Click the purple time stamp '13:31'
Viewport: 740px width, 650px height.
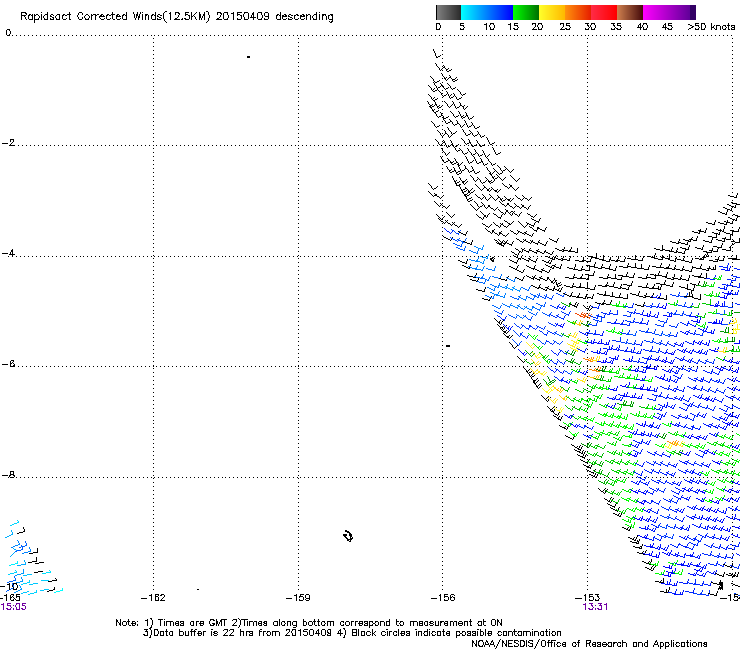[595, 607]
